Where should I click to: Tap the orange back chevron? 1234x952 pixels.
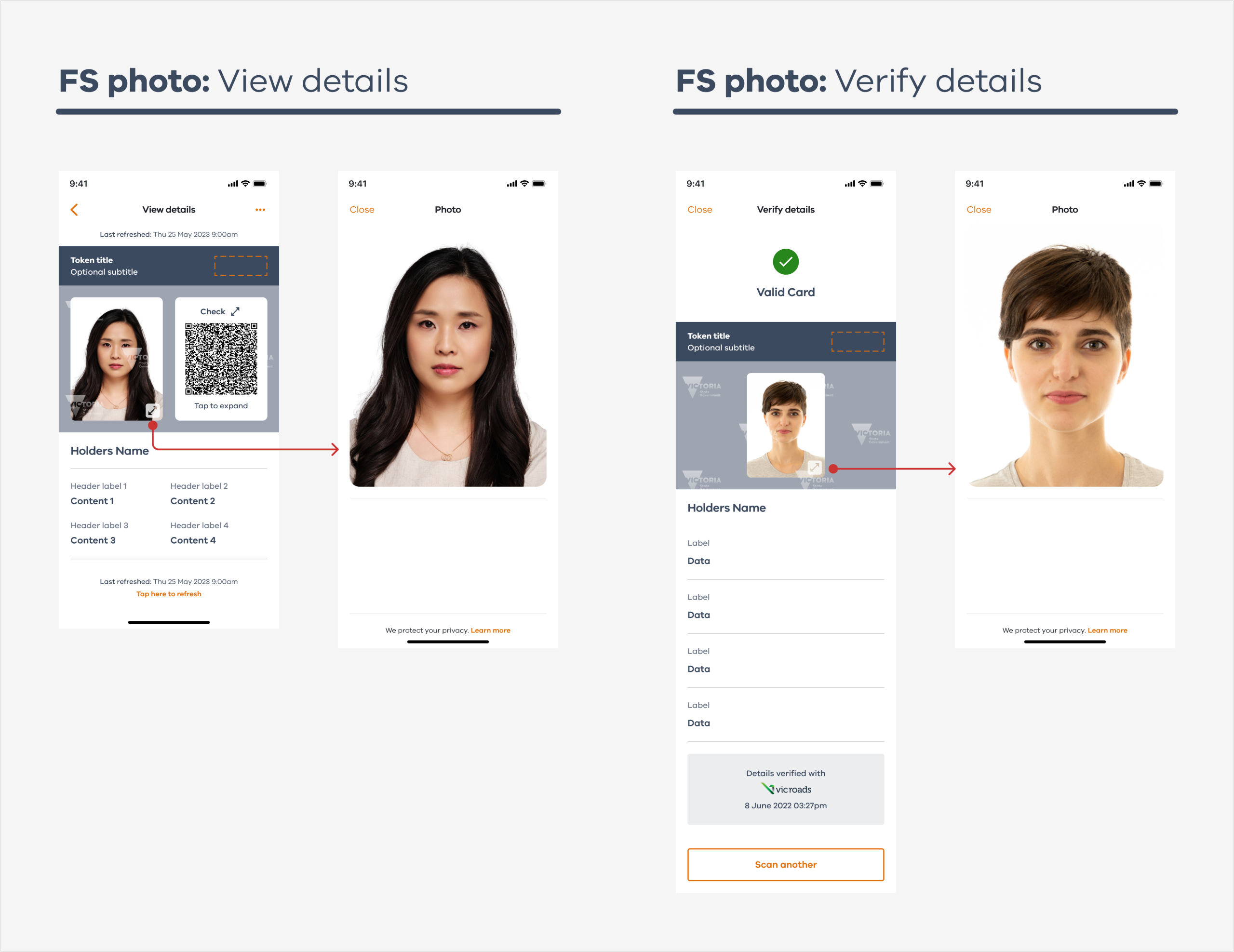74,210
